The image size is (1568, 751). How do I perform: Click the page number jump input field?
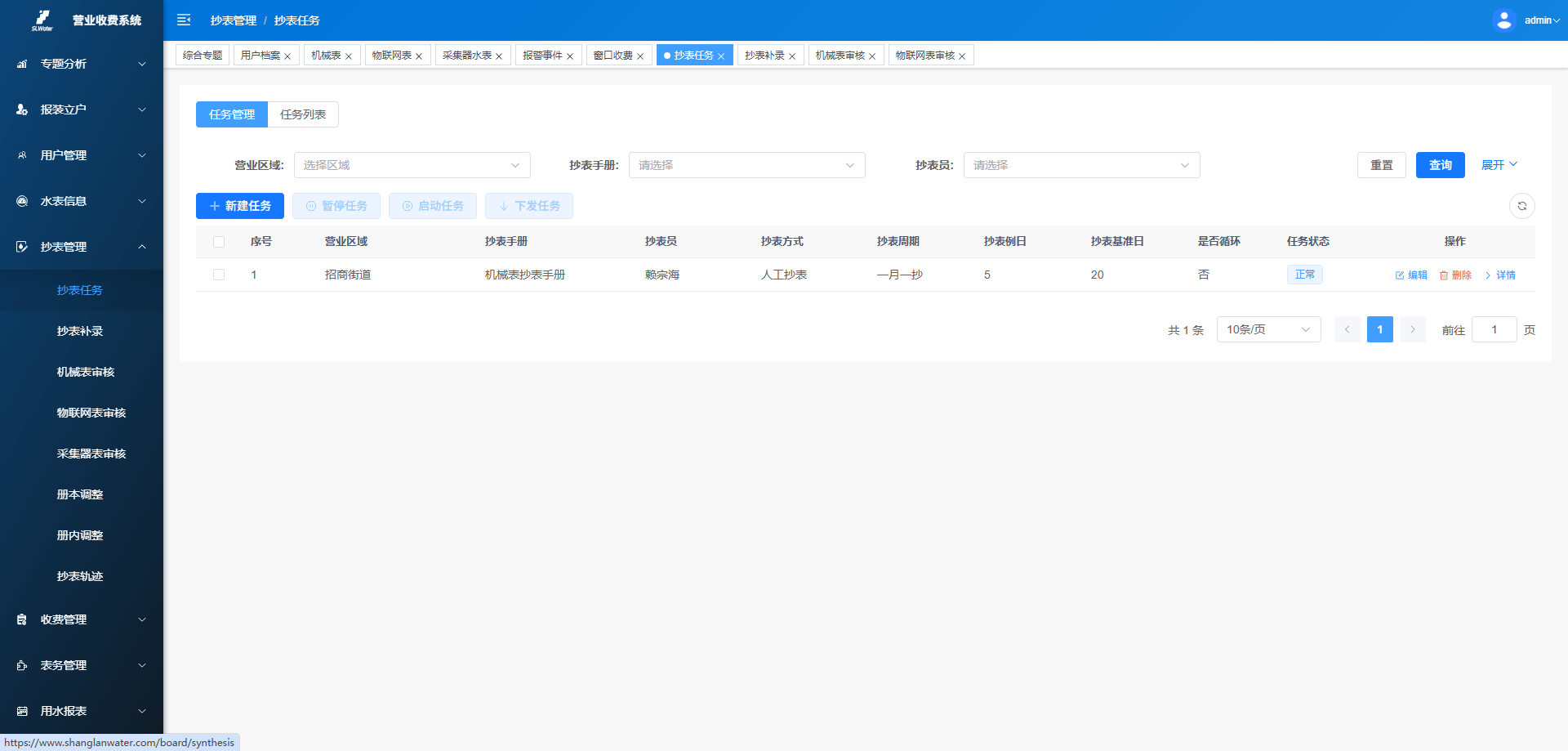point(1494,329)
